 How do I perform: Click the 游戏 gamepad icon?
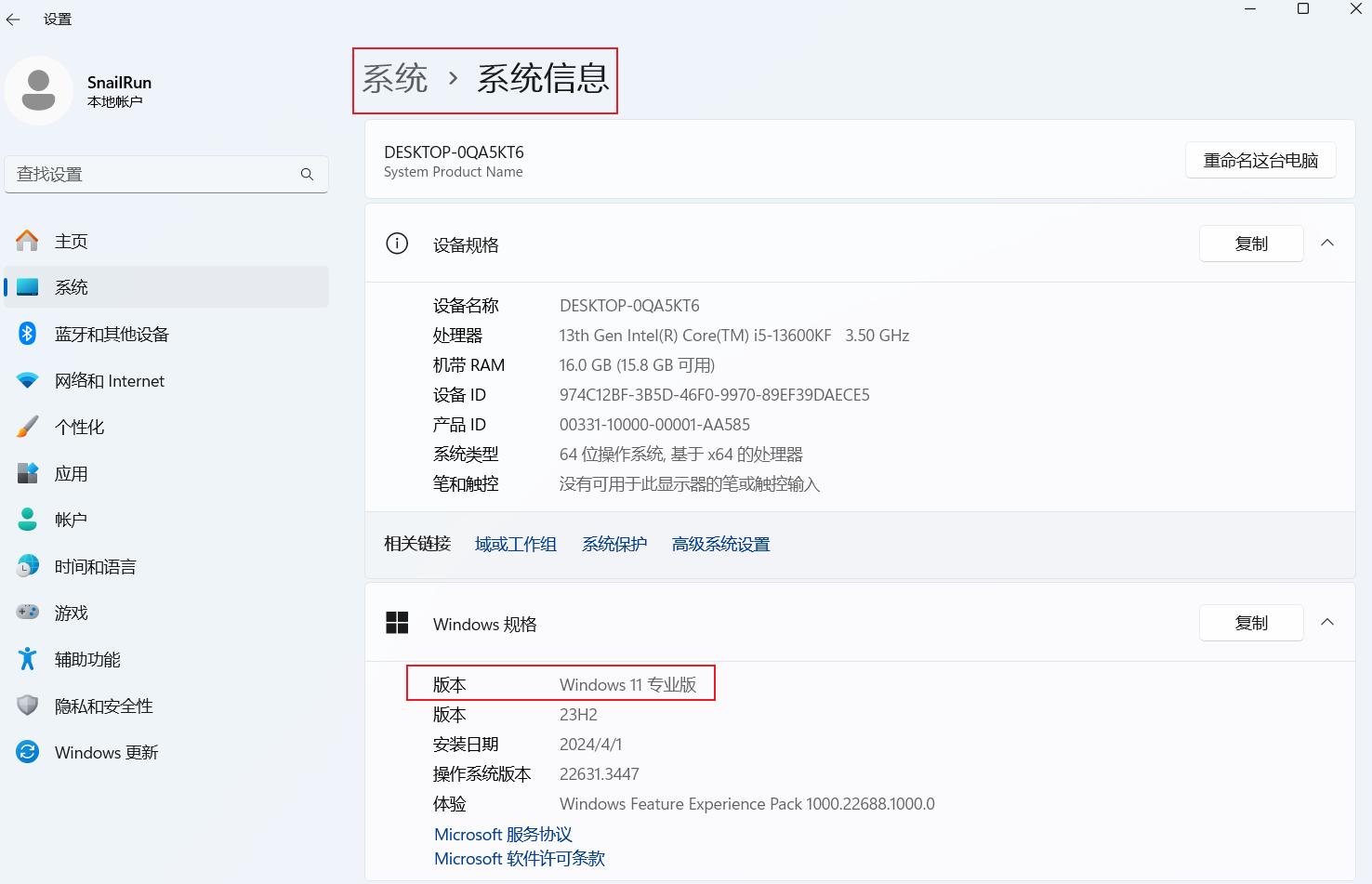[28, 613]
